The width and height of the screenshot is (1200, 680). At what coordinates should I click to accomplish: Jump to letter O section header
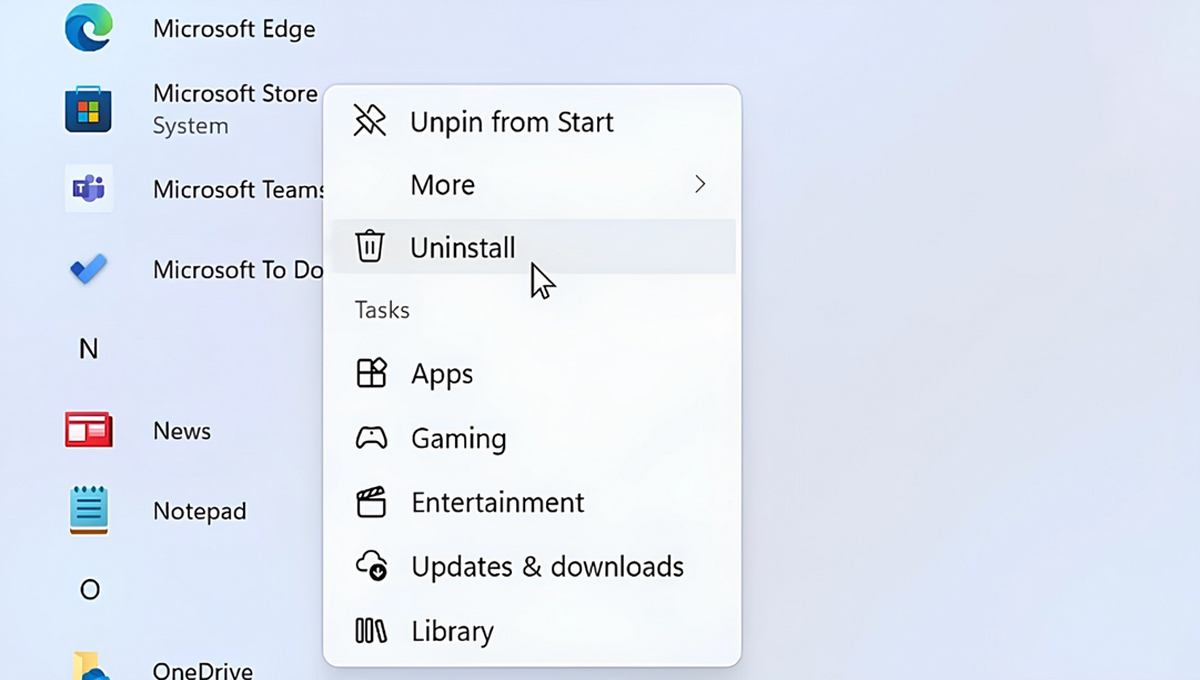click(89, 589)
